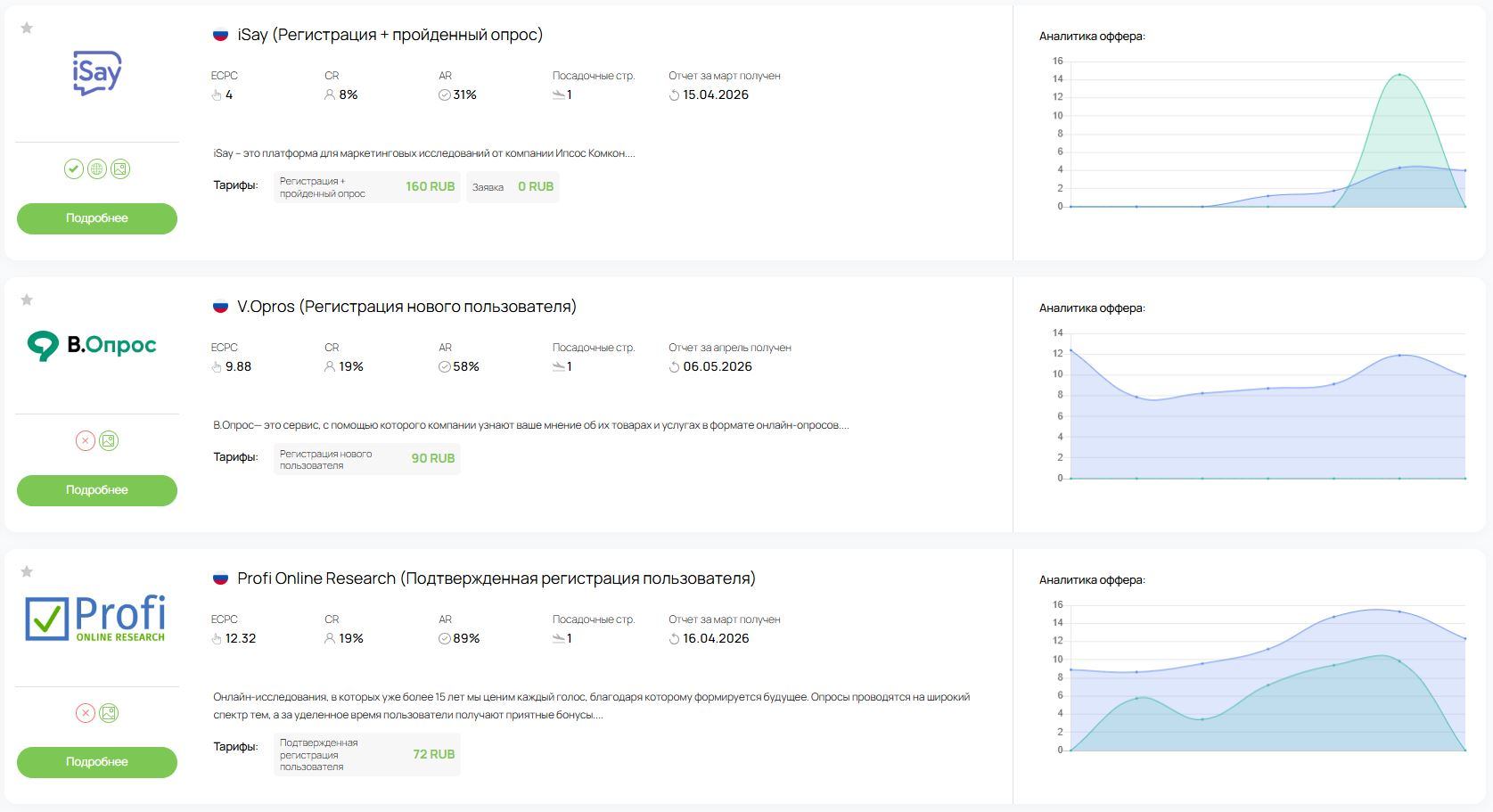Star the V.Opros offer as favorite
1493x812 pixels.
(x=27, y=300)
